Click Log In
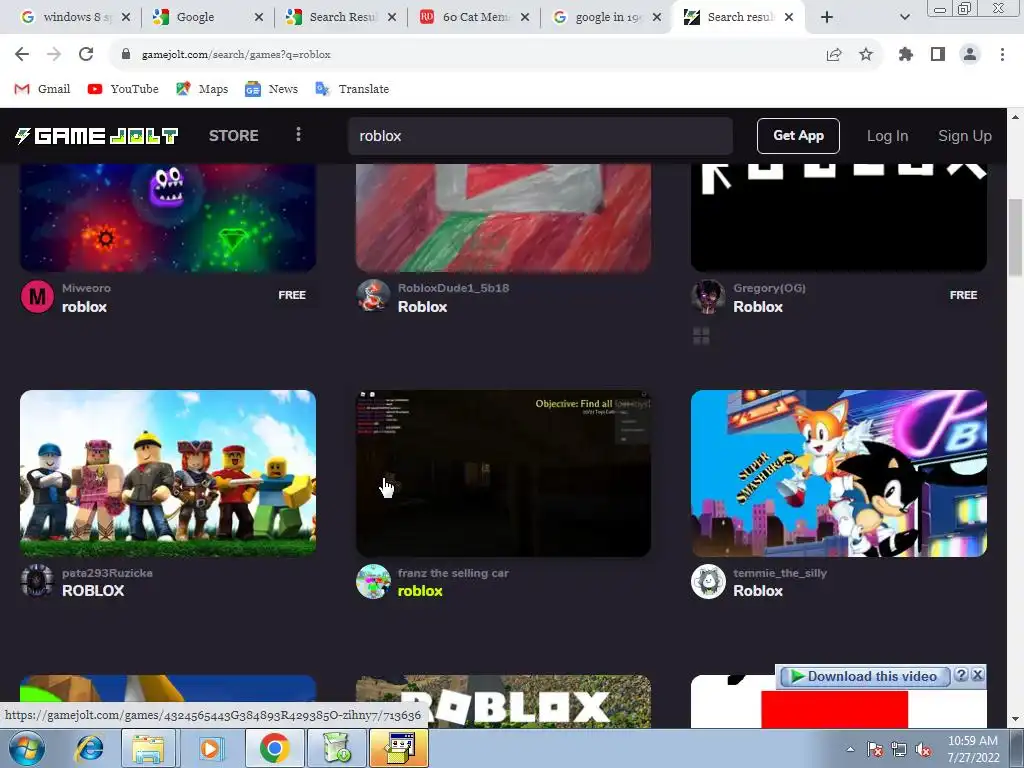Image resolution: width=1024 pixels, height=768 pixels. pyautogui.click(x=888, y=136)
